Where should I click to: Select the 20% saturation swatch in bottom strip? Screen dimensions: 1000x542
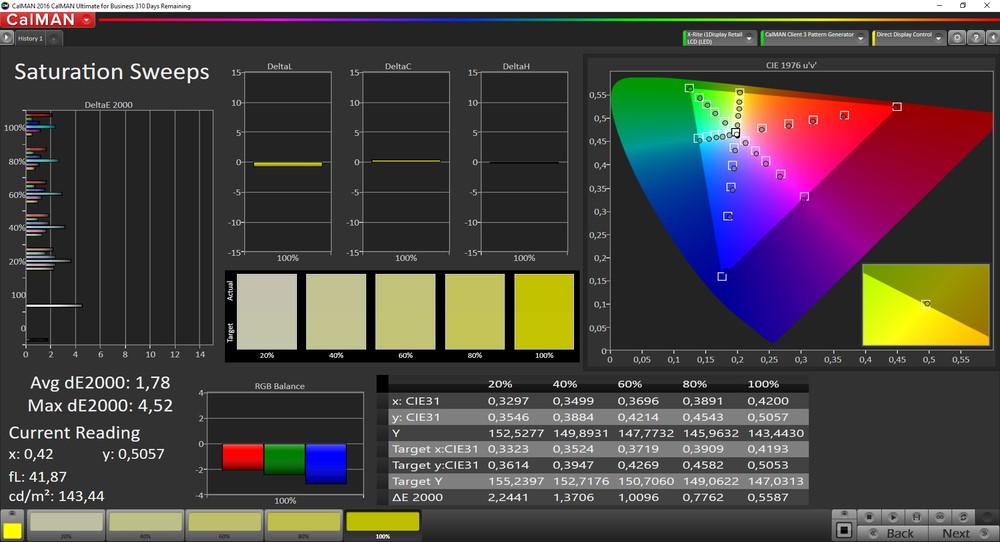tap(65, 522)
